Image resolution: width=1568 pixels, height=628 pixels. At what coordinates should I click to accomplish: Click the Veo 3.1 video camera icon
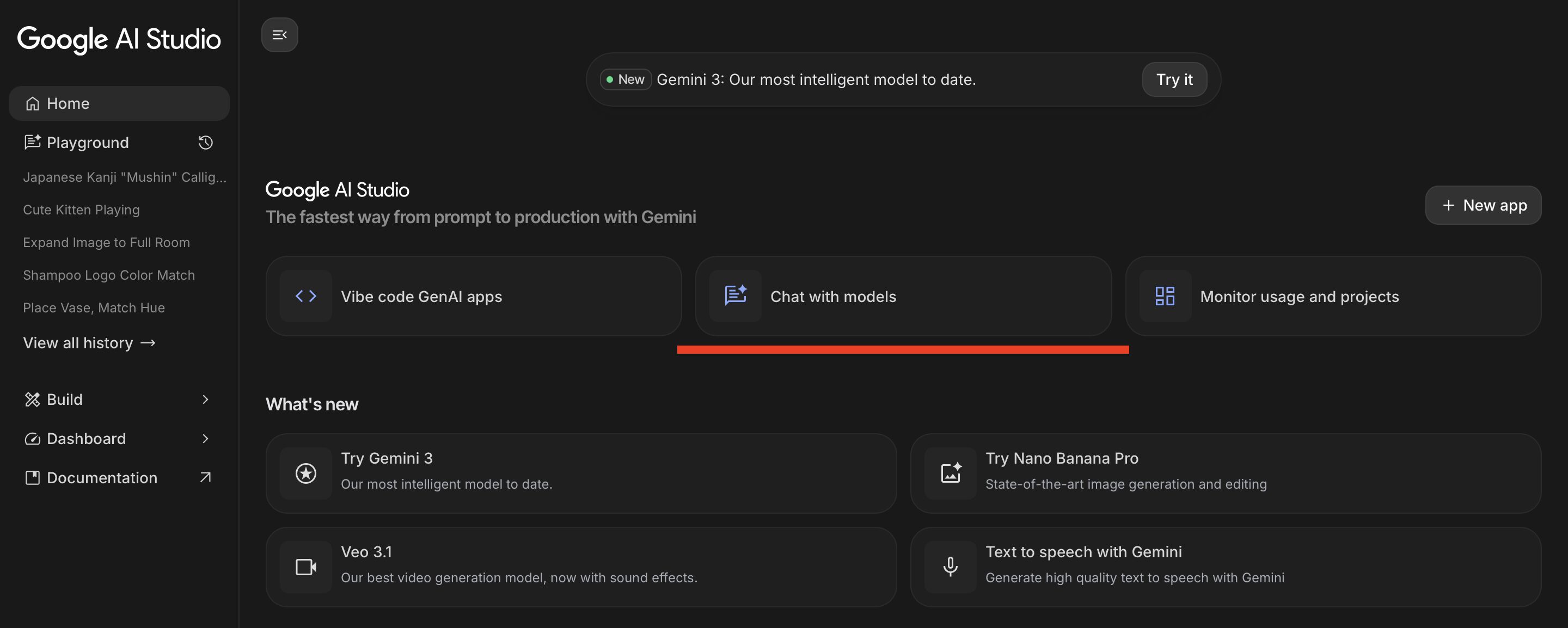pyautogui.click(x=305, y=567)
